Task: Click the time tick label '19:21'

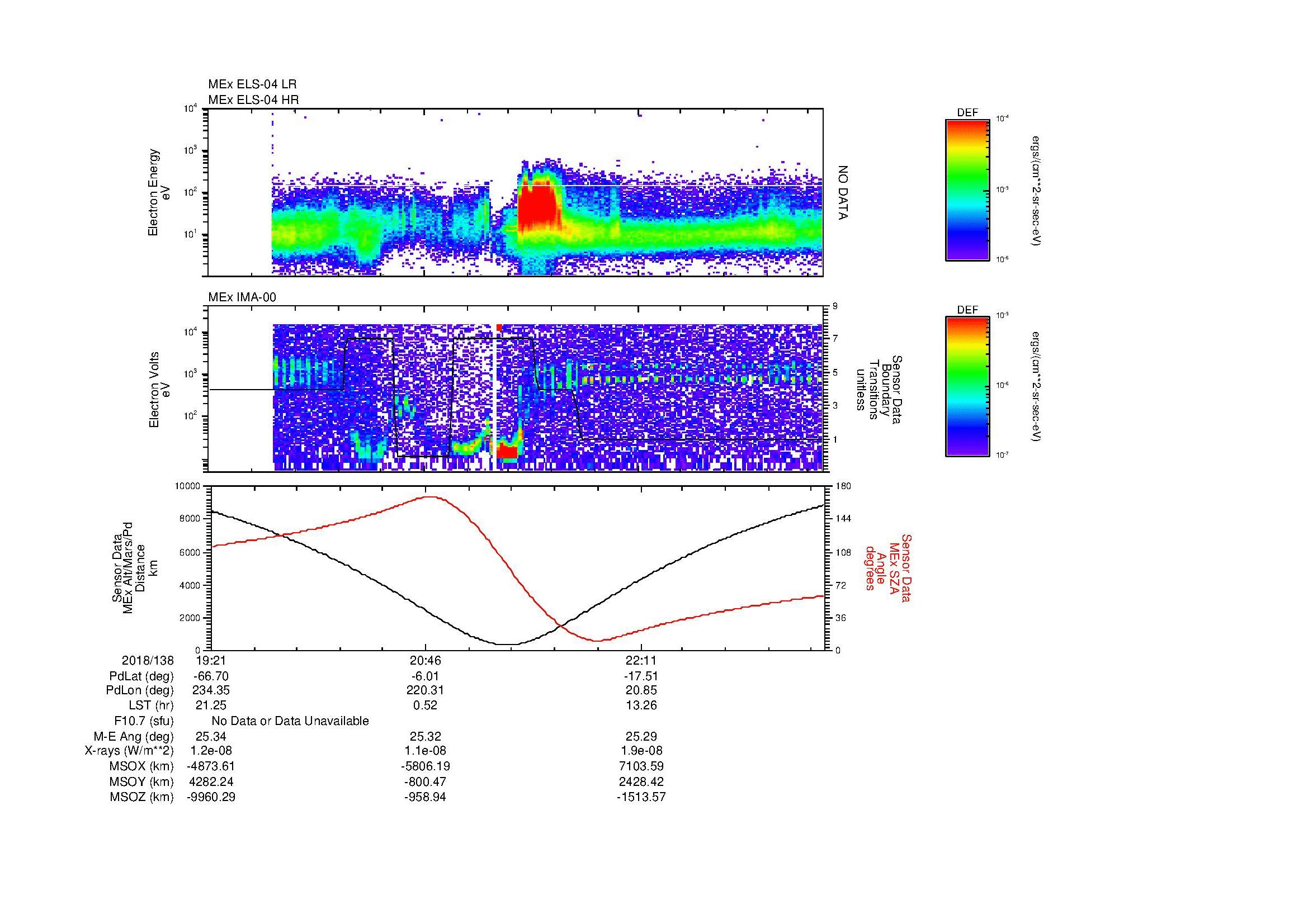Action: [x=211, y=660]
